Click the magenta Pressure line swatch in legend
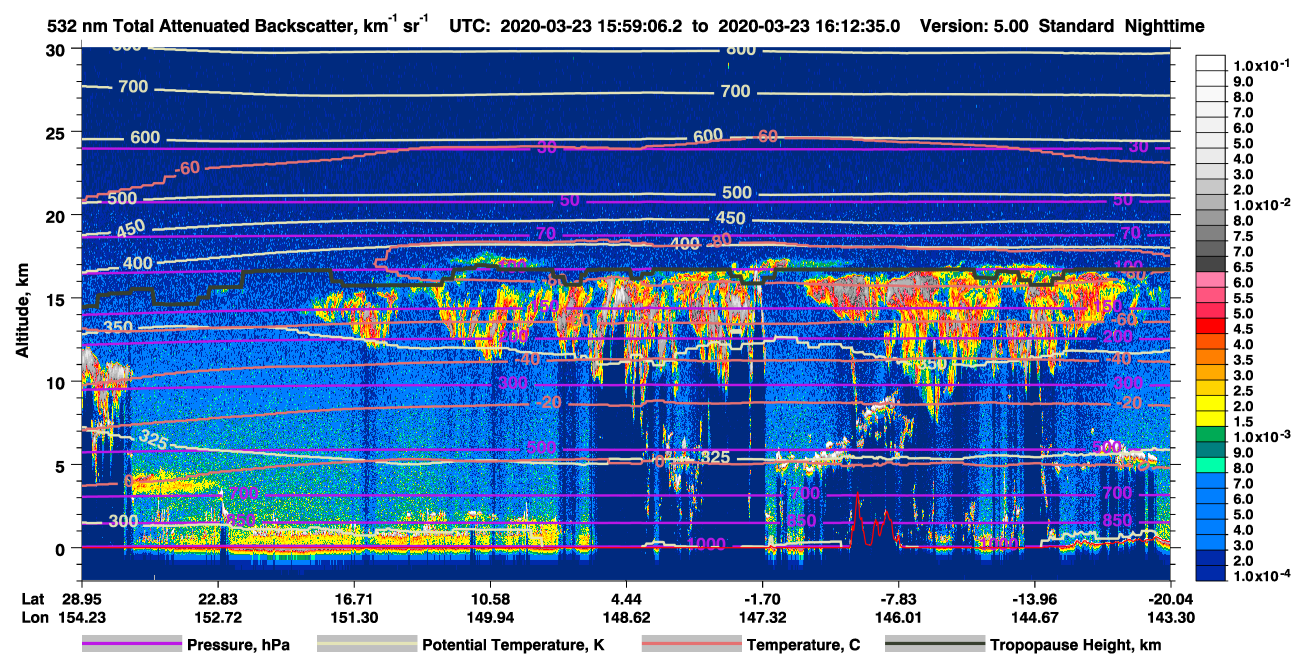 click(x=131, y=645)
